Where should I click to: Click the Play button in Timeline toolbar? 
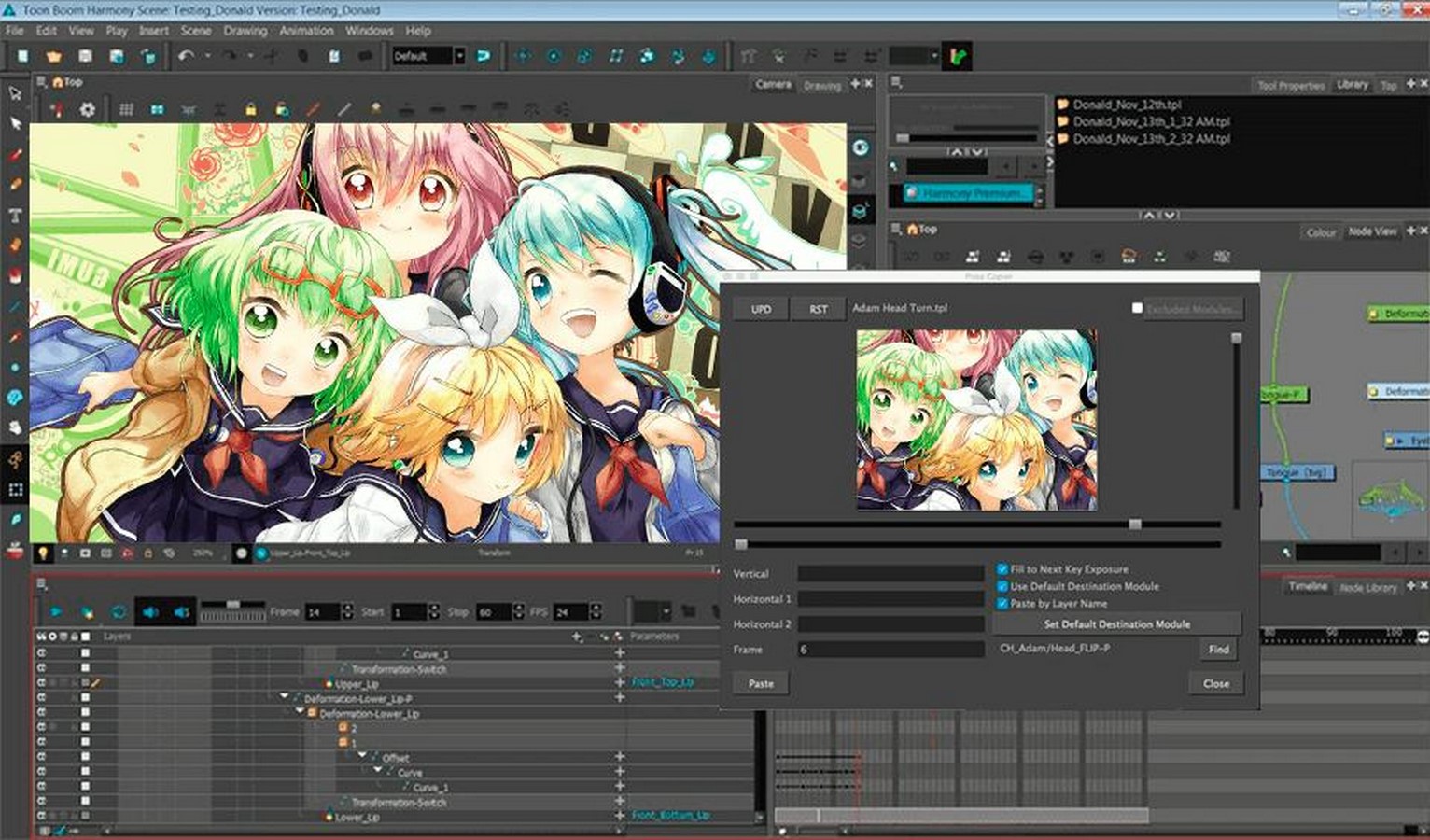[56, 612]
